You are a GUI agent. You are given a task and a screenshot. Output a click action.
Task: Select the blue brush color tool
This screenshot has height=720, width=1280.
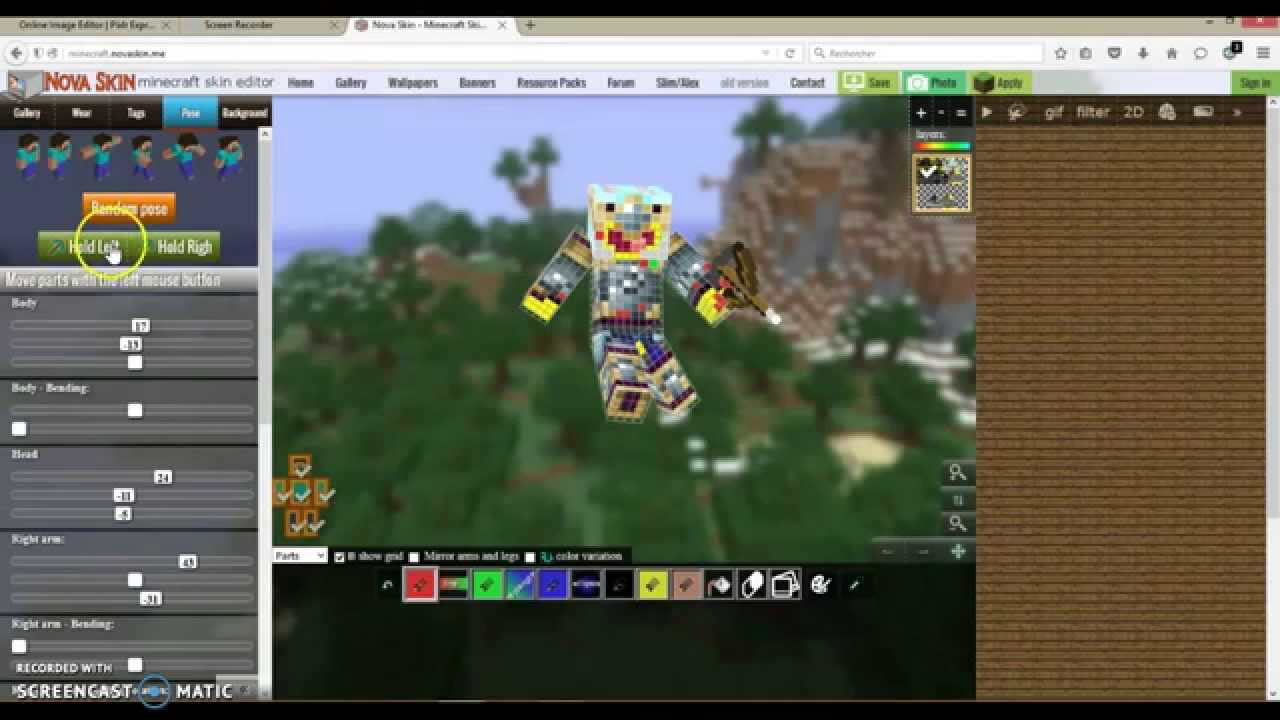553,584
